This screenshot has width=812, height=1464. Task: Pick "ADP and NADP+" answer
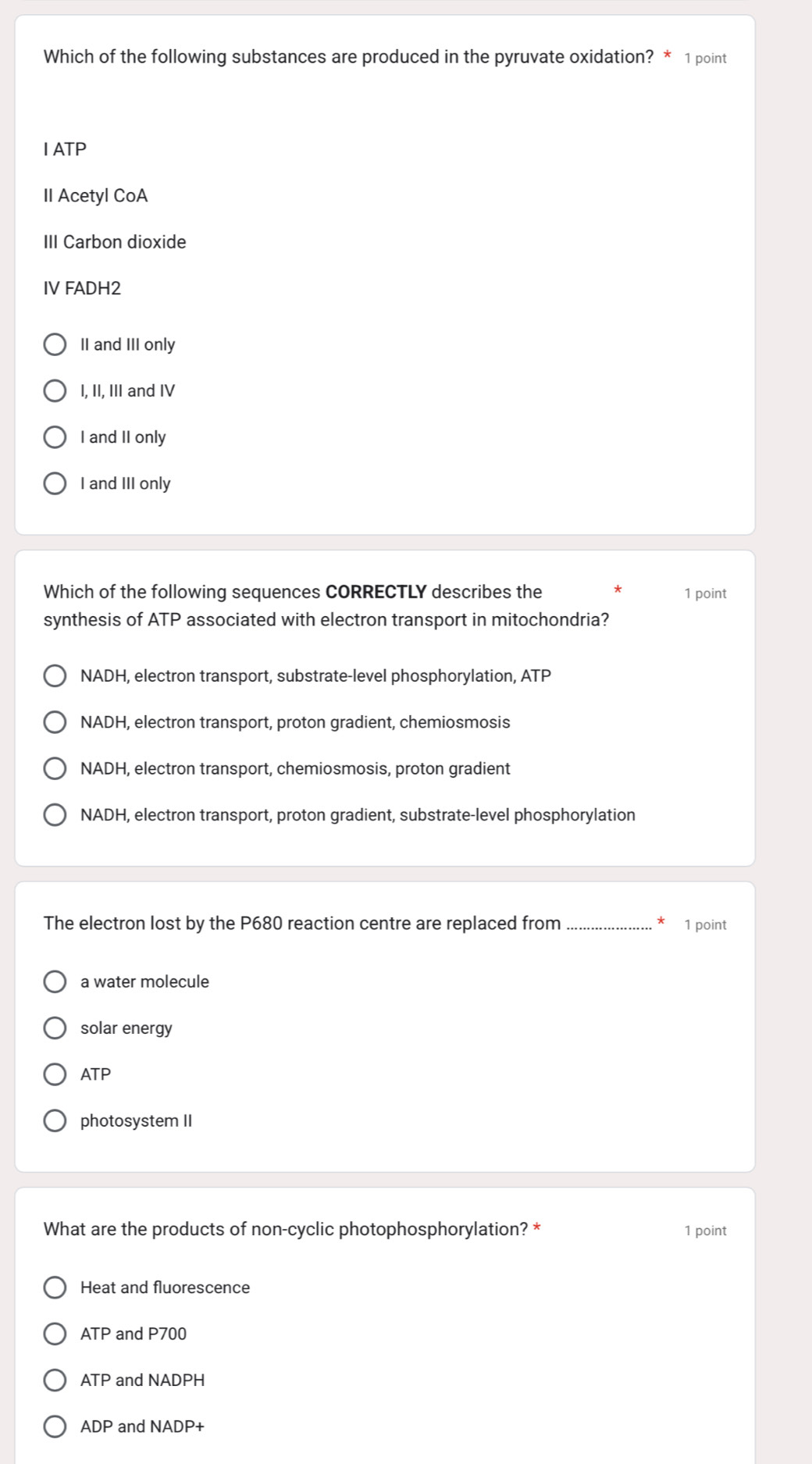click(x=55, y=1426)
